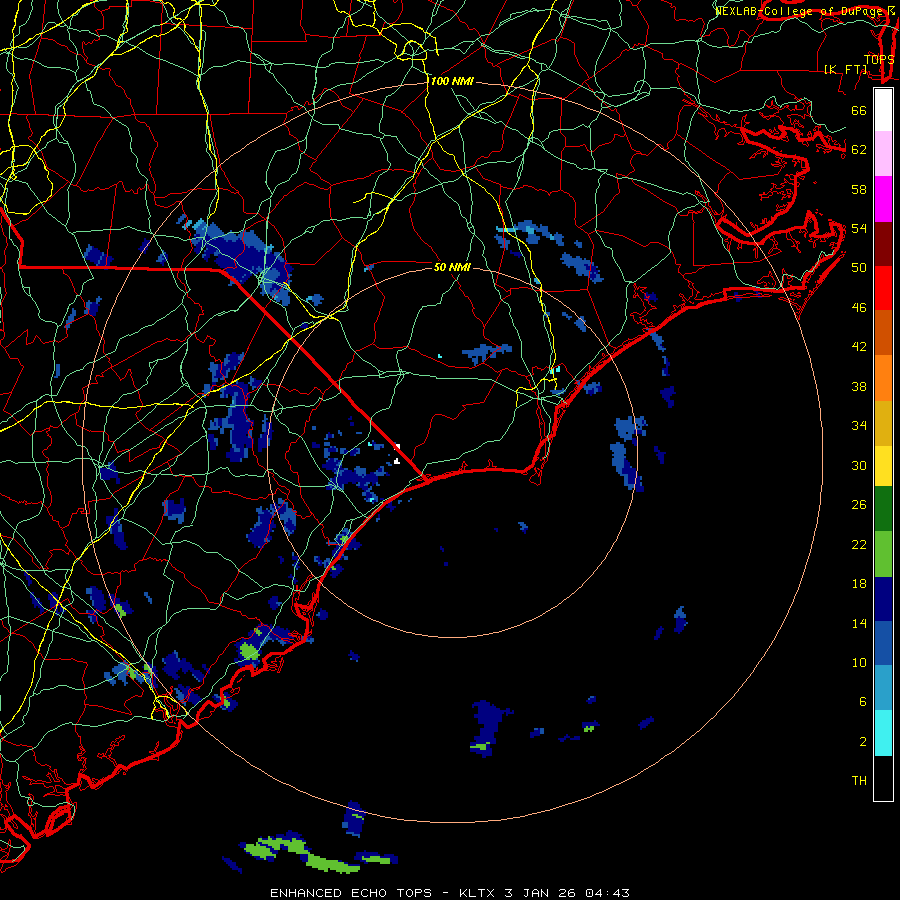Click the "26" legend value
This screenshot has width=900, height=900.
tap(859, 505)
